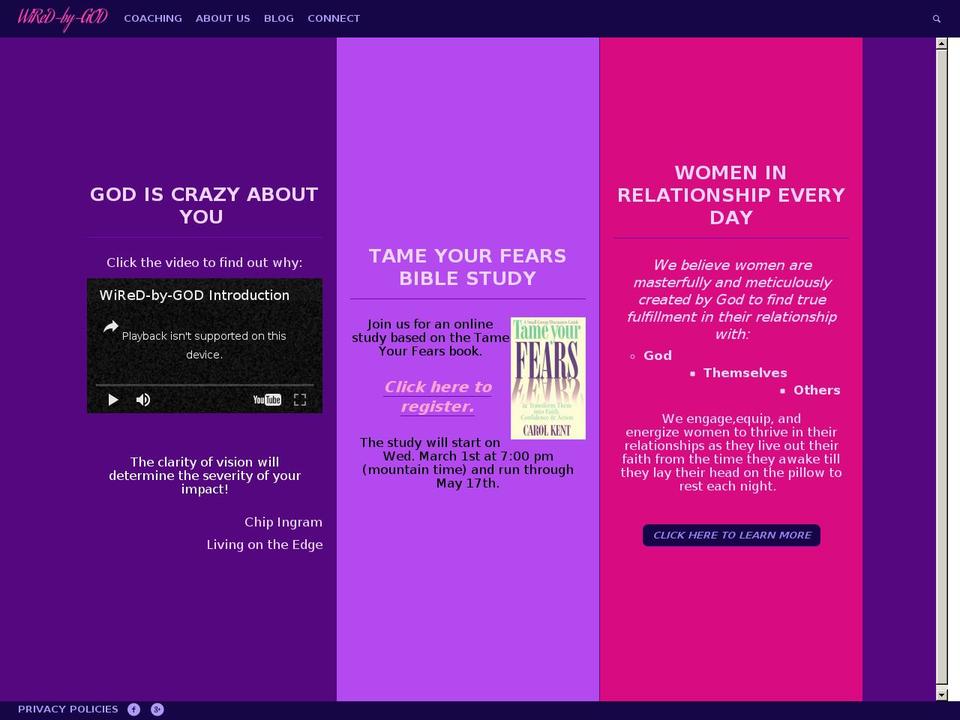Click the God Is Crazy About You heading
The image size is (960, 720).
pyautogui.click(x=204, y=205)
